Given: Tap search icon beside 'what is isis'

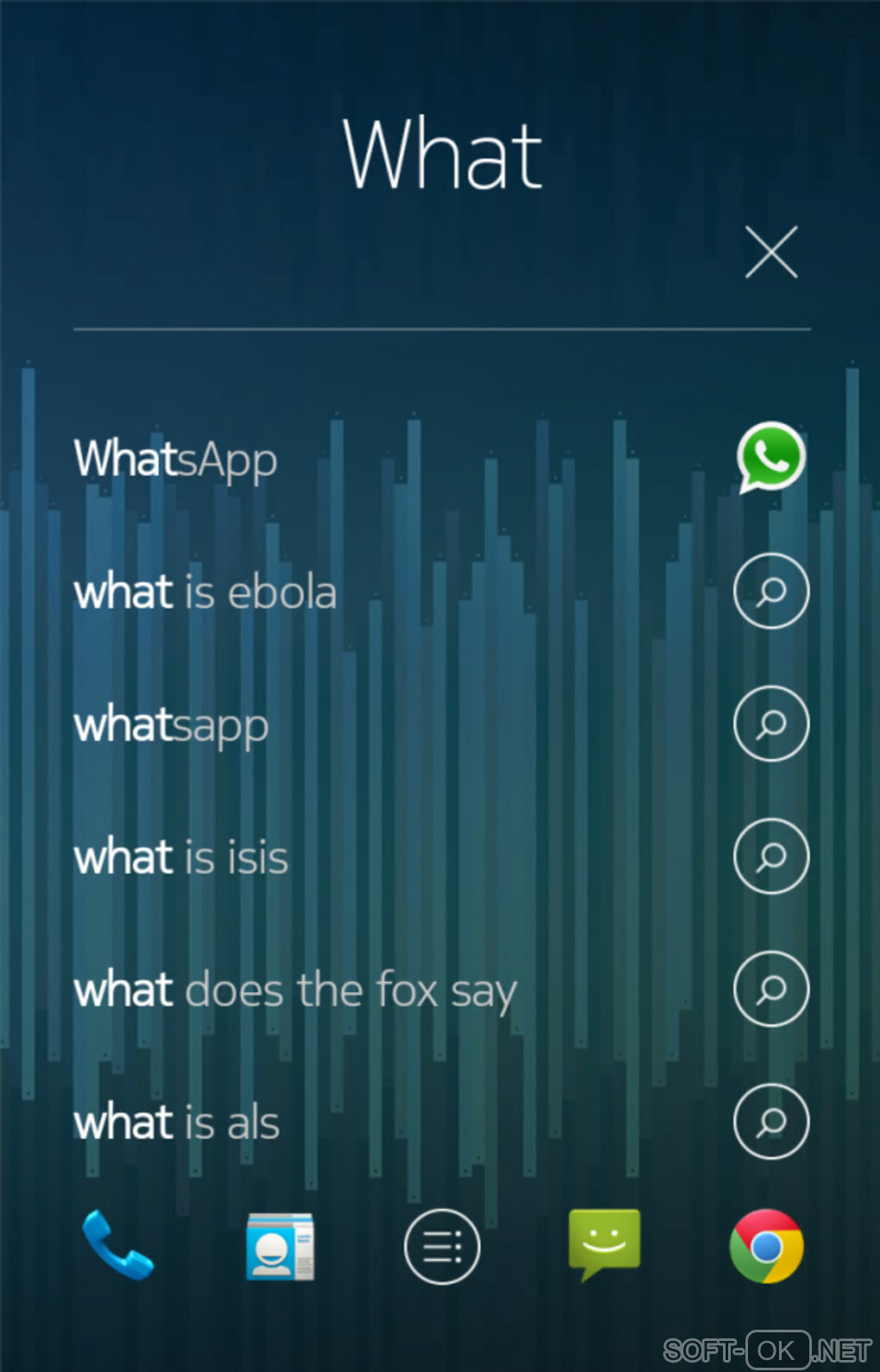Looking at the screenshot, I should (x=770, y=856).
